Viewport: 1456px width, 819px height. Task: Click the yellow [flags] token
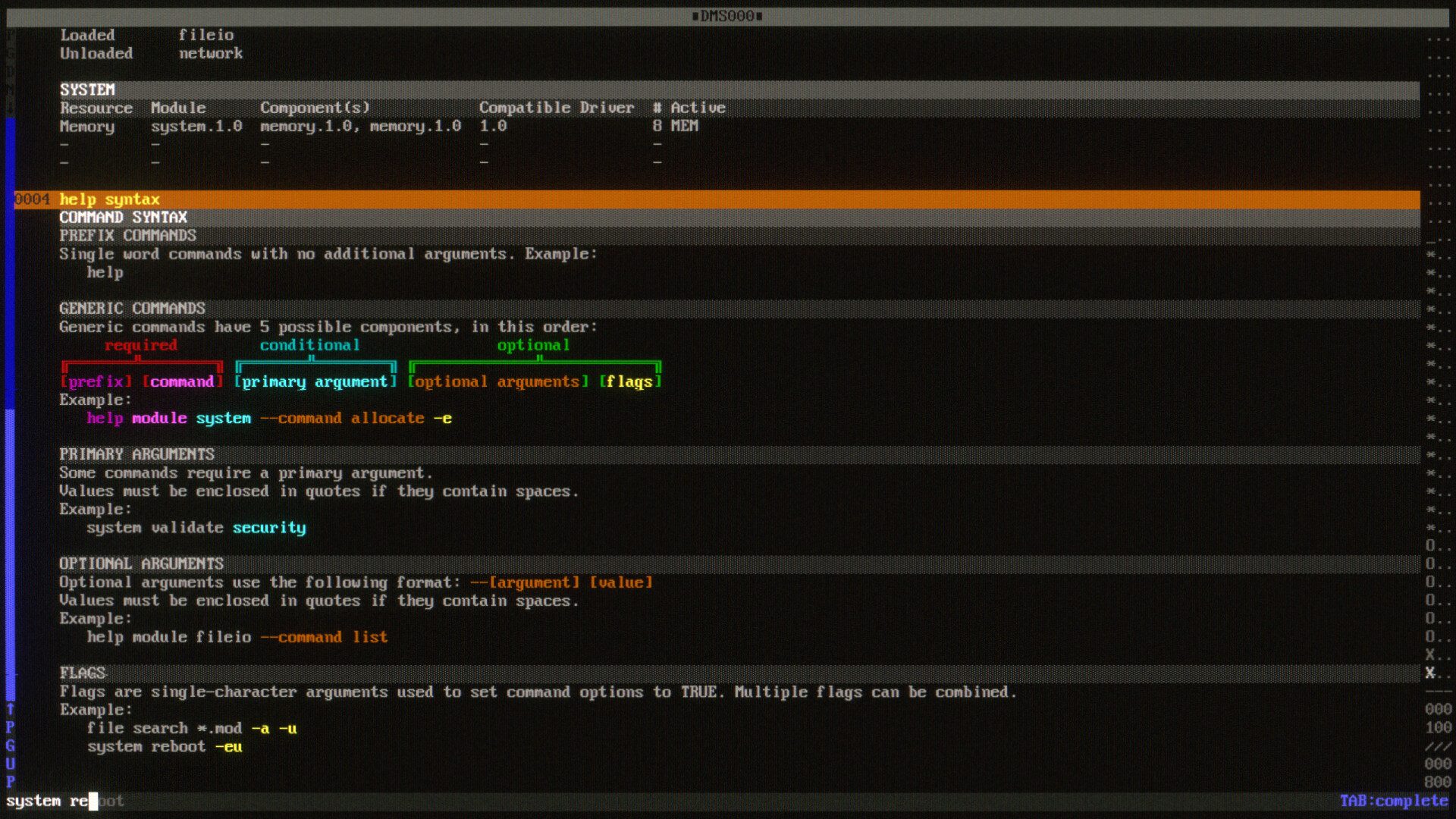click(629, 381)
